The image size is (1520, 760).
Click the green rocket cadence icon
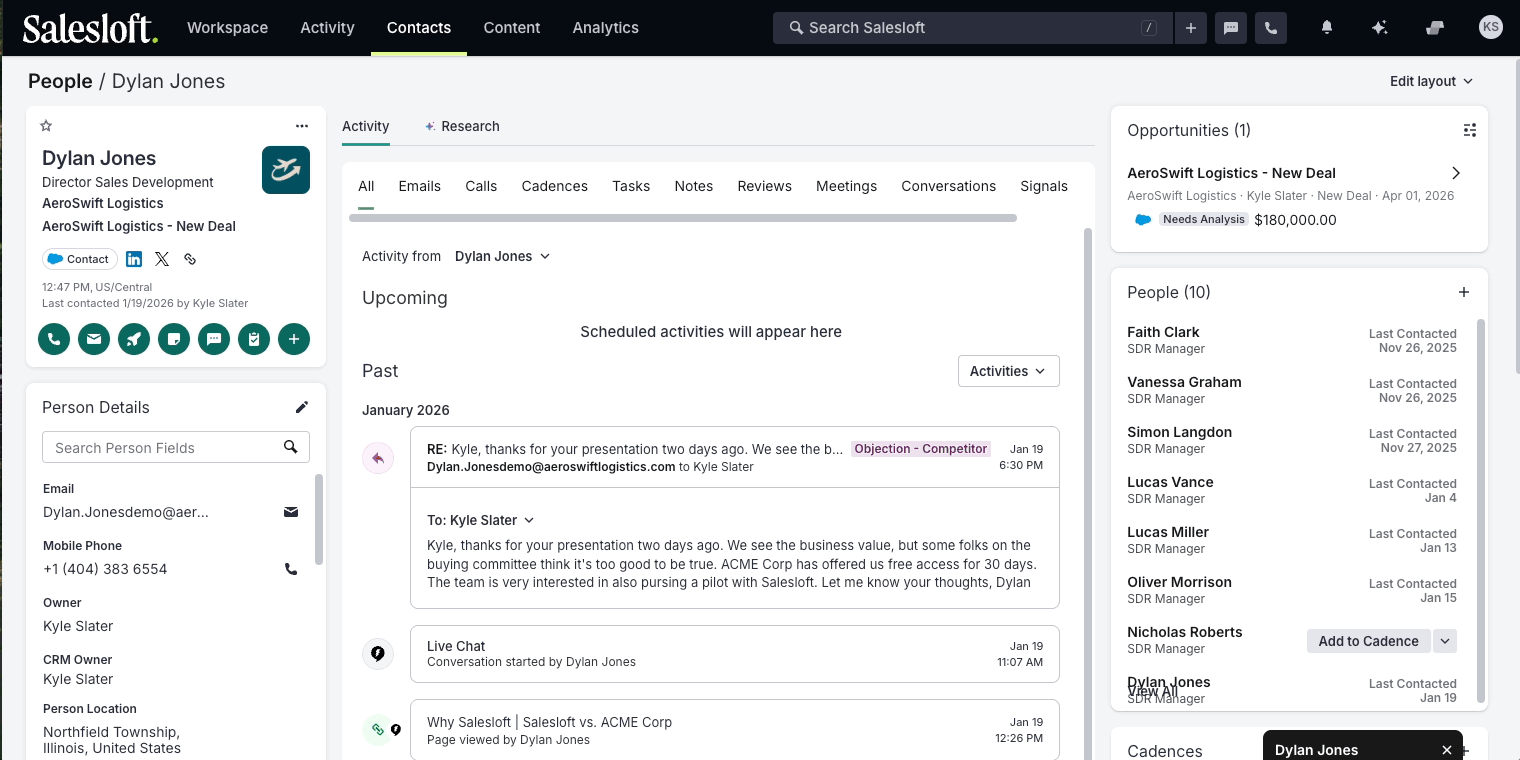coord(134,339)
